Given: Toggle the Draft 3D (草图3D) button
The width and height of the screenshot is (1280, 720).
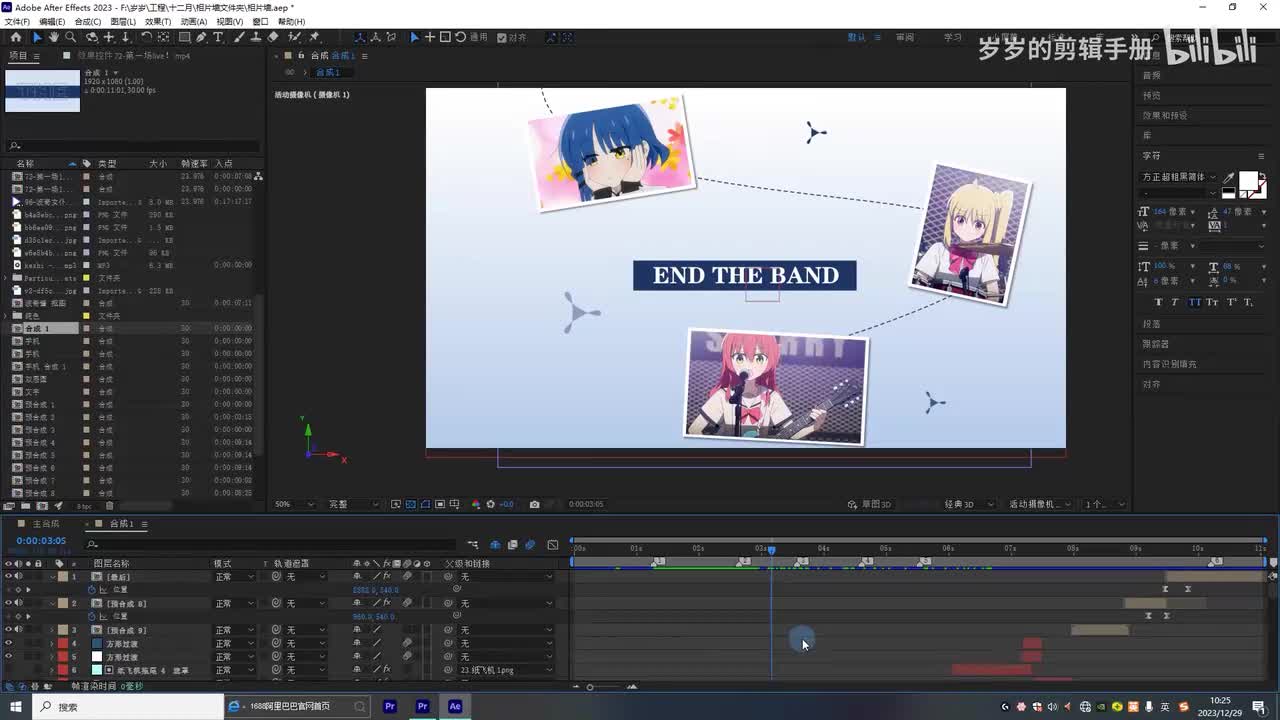Looking at the screenshot, I should (x=871, y=505).
